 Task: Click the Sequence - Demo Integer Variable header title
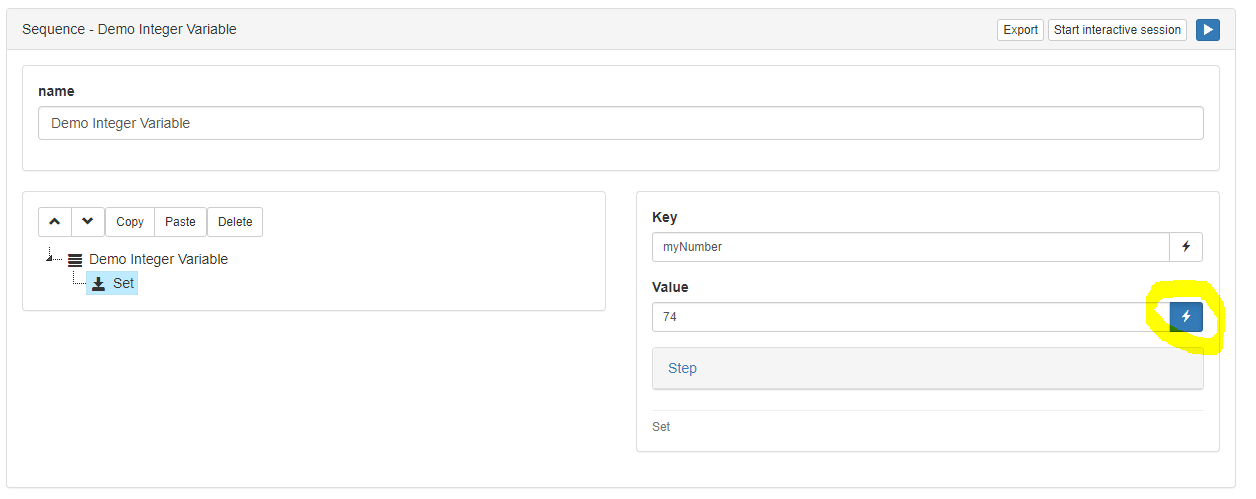click(x=129, y=29)
